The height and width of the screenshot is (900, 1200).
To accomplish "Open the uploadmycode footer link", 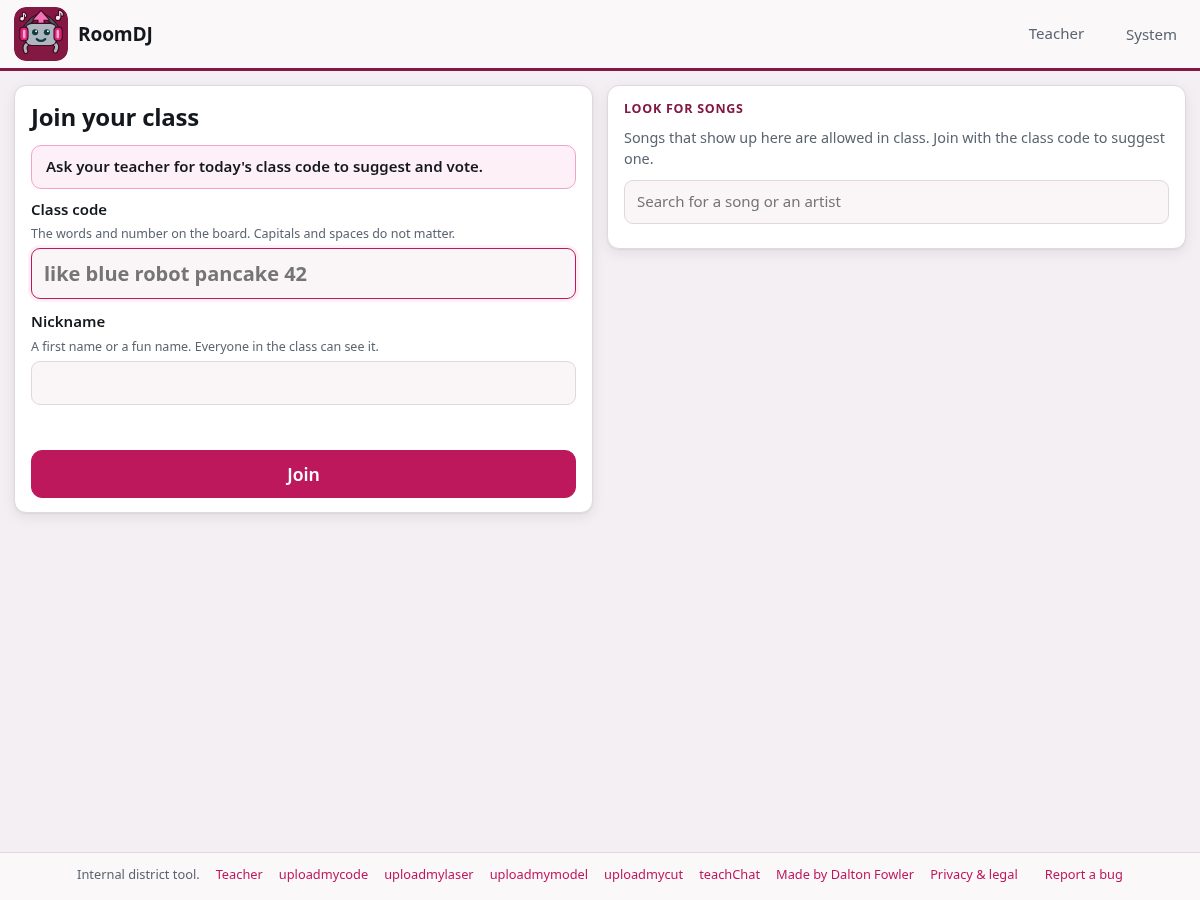I will click(323, 874).
